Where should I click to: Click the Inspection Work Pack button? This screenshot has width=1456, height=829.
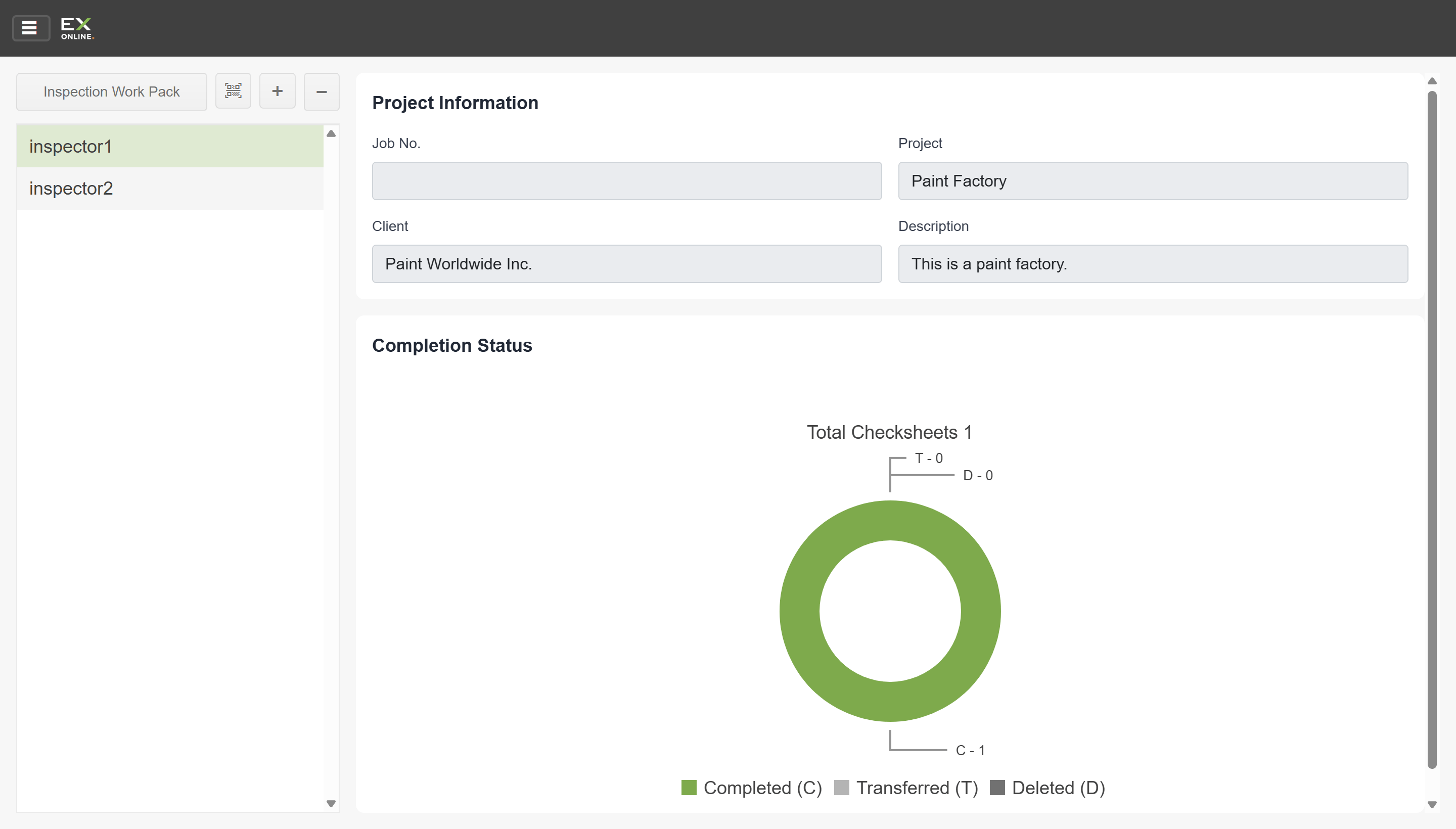pyautogui.click(x=112, y=91)
